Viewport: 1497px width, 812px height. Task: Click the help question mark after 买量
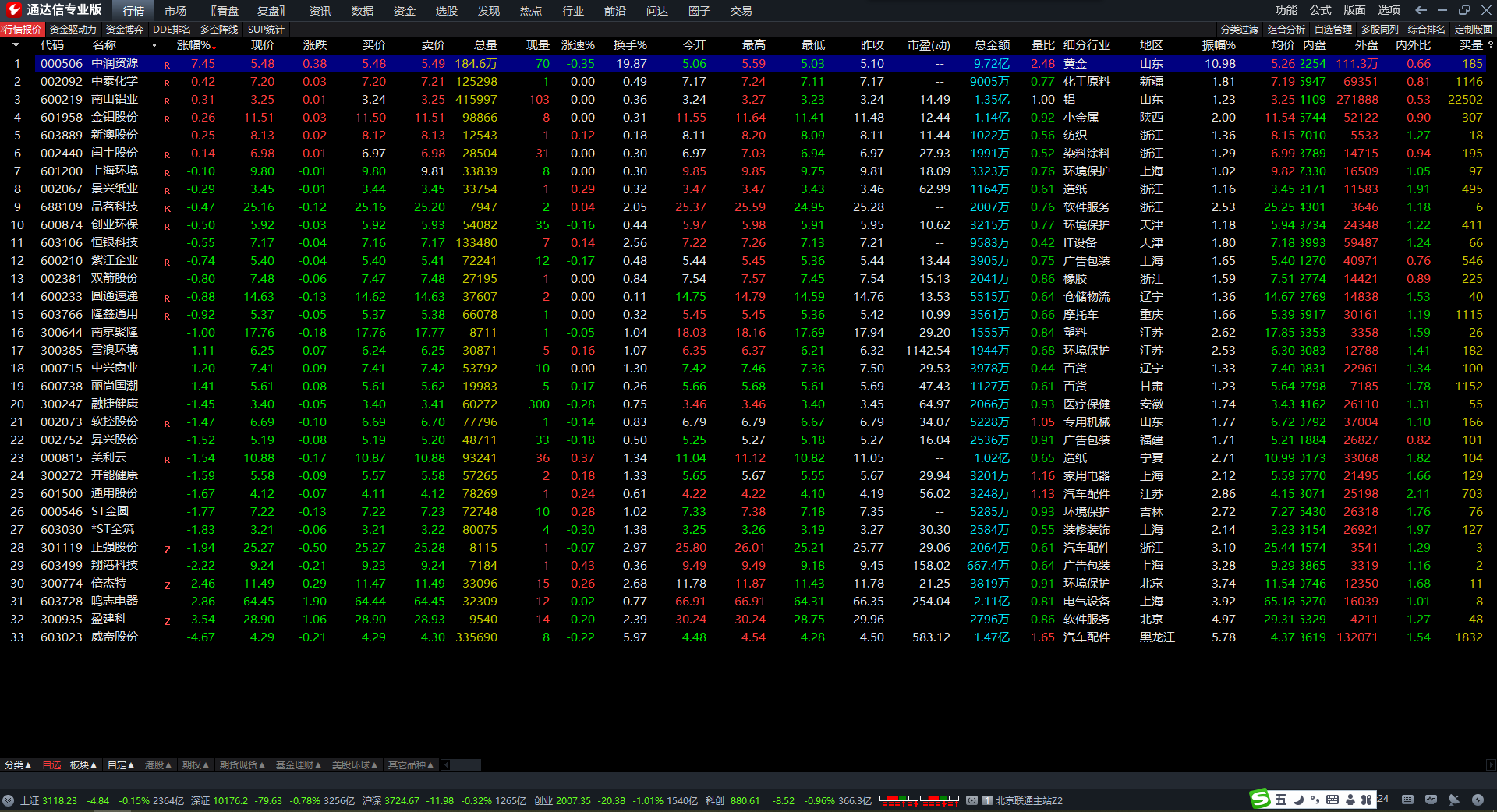[1490, 45]
